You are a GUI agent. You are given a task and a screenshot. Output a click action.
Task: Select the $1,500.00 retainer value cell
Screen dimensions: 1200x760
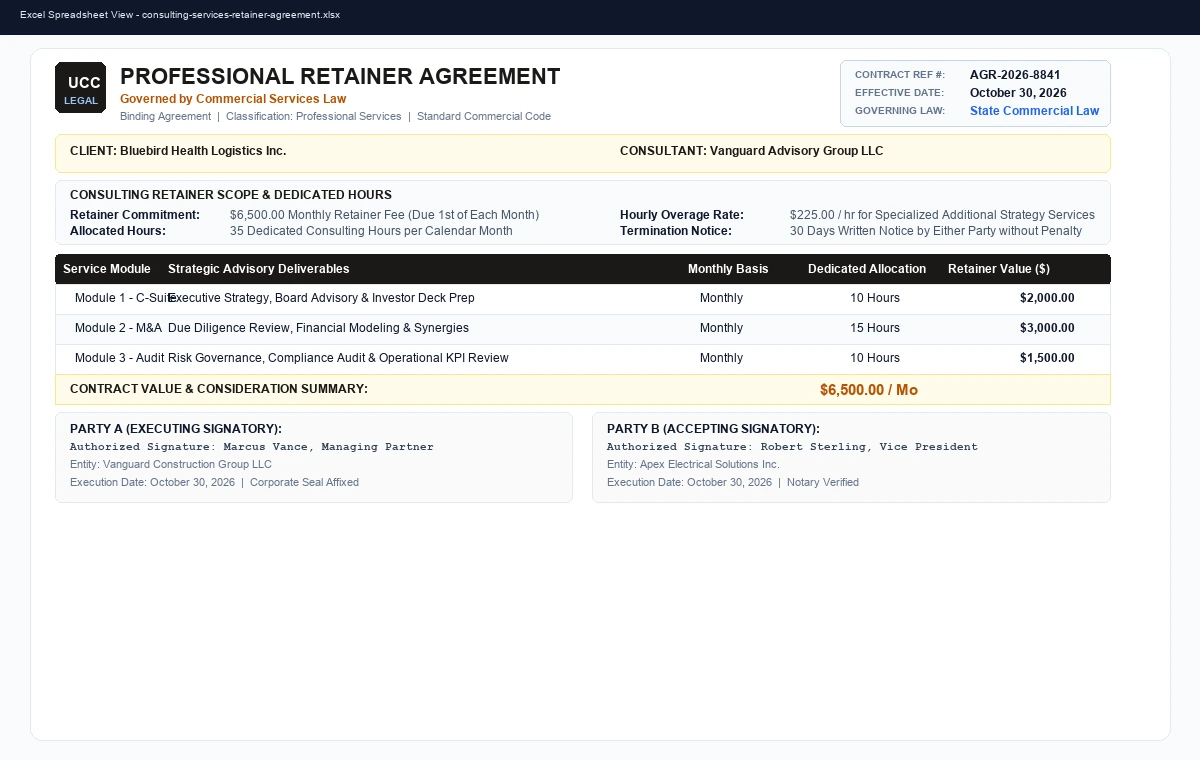point(1047,358)
